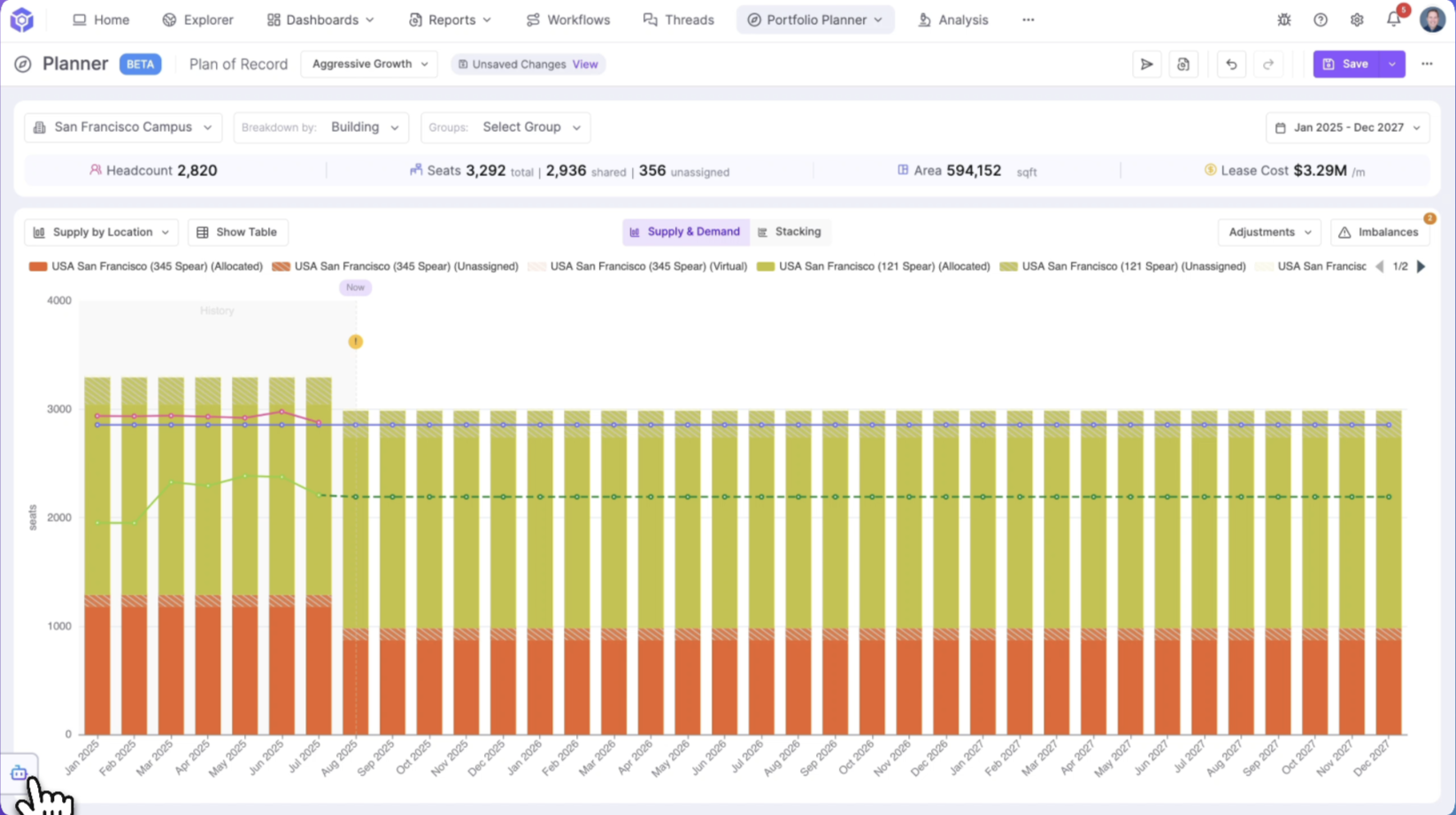Viewport: 1456px width, 815px height.
Task: Open the Jan 2025 - Dec 2027 date range
Action: (x=1347, y=127)
